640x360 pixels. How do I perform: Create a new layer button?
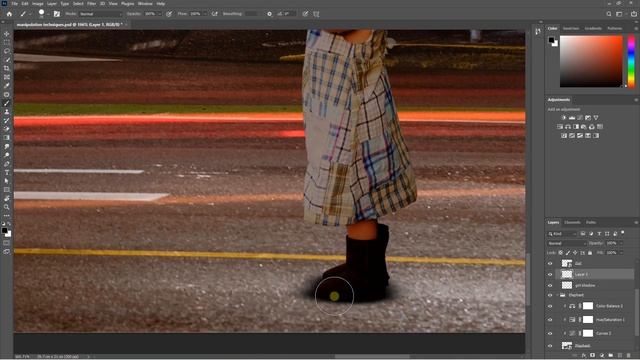620,356
